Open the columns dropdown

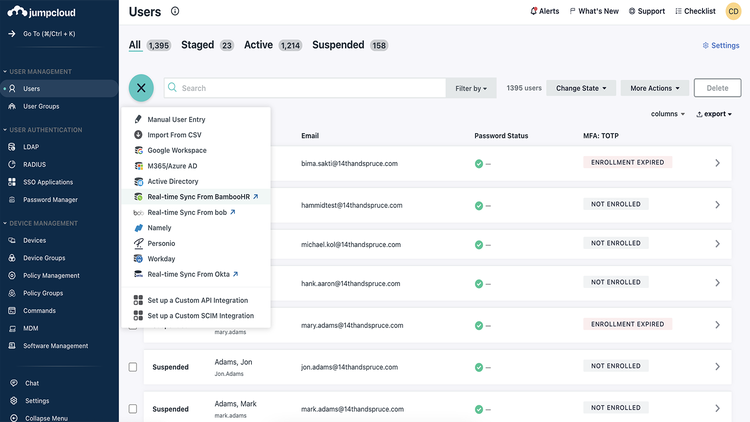[668, 114]
